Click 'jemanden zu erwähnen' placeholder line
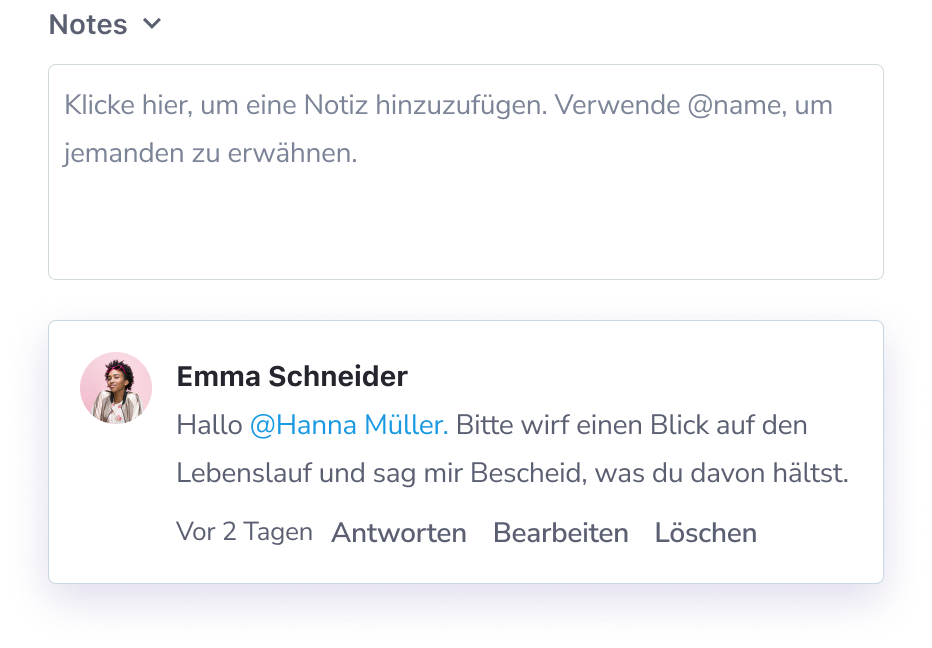The height and width of the screenshot is (648, 932). click(210, 154)
